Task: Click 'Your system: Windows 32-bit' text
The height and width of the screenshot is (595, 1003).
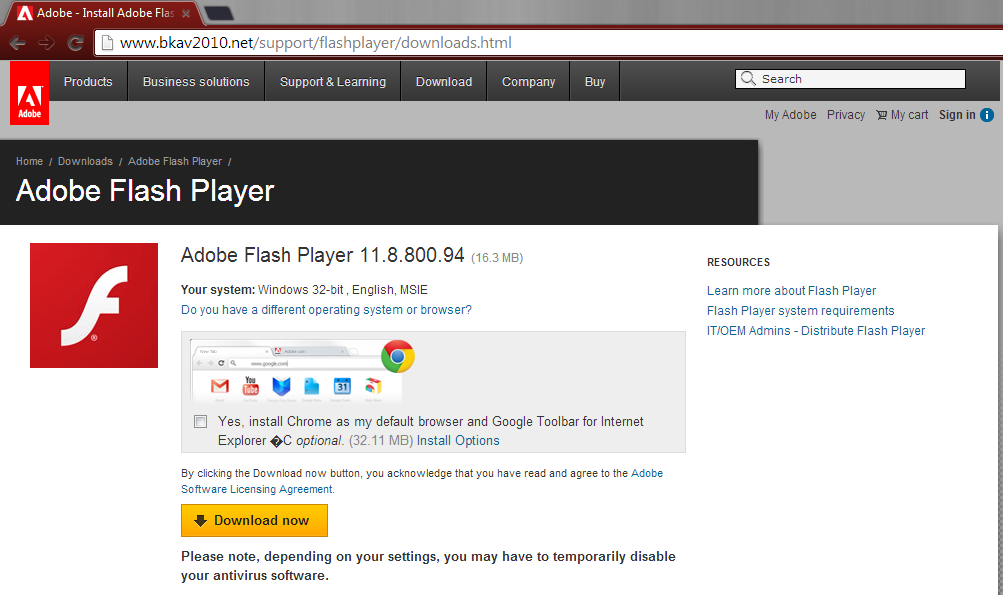Action: pyautogui.click(x=304, y=290)
